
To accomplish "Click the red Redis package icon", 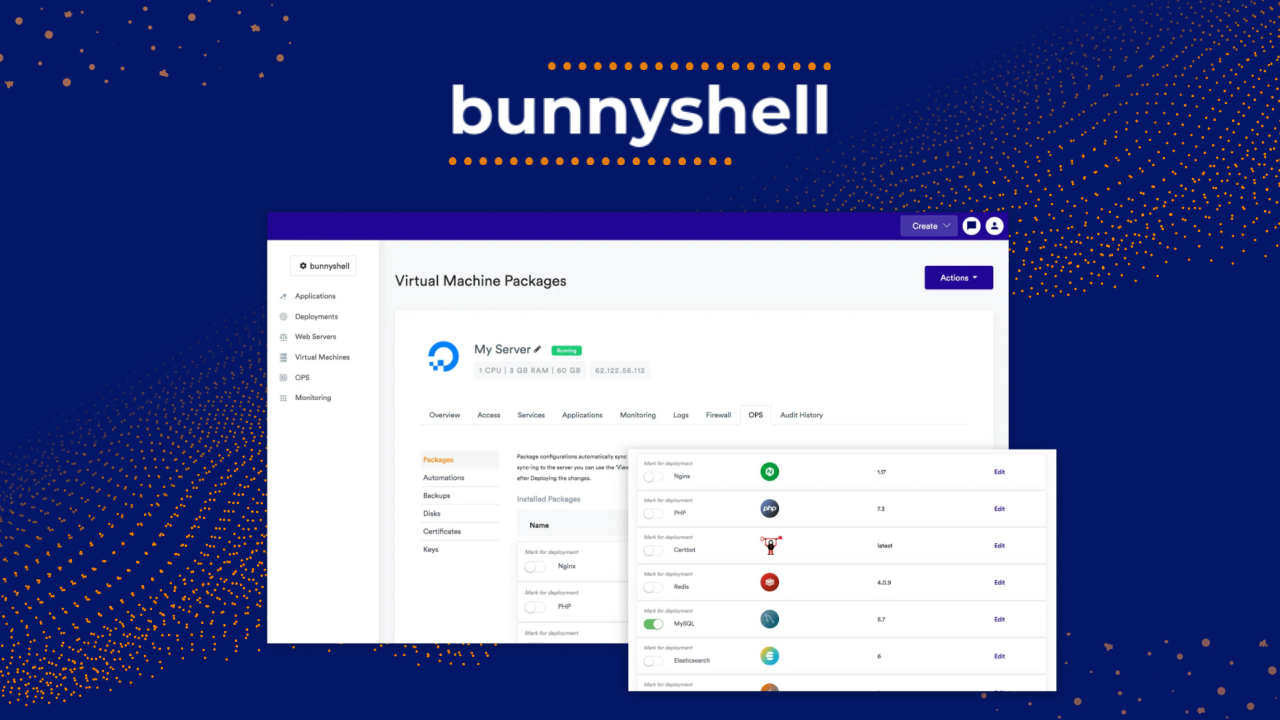I will click(x=769, y=582).
